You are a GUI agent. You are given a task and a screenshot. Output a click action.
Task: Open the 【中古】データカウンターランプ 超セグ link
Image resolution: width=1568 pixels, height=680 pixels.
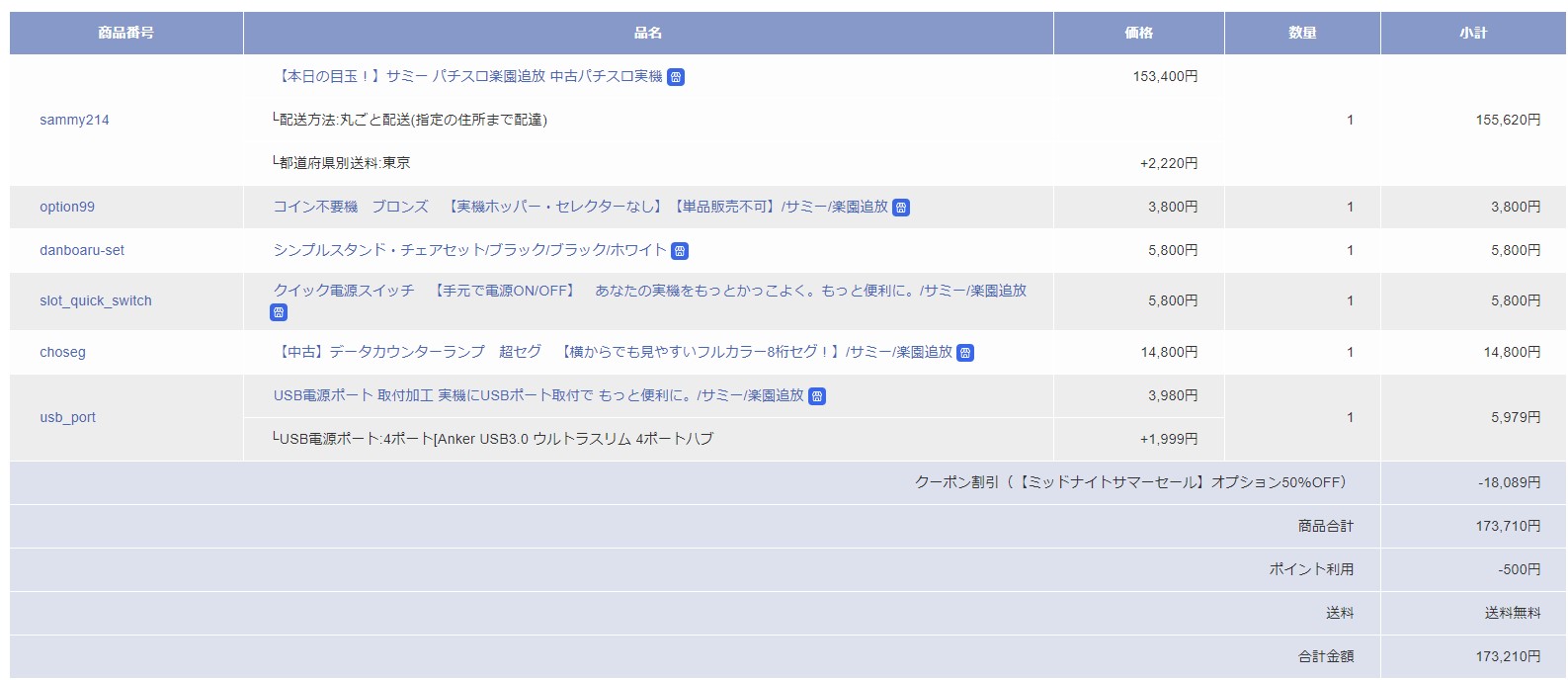click(613, 352)
